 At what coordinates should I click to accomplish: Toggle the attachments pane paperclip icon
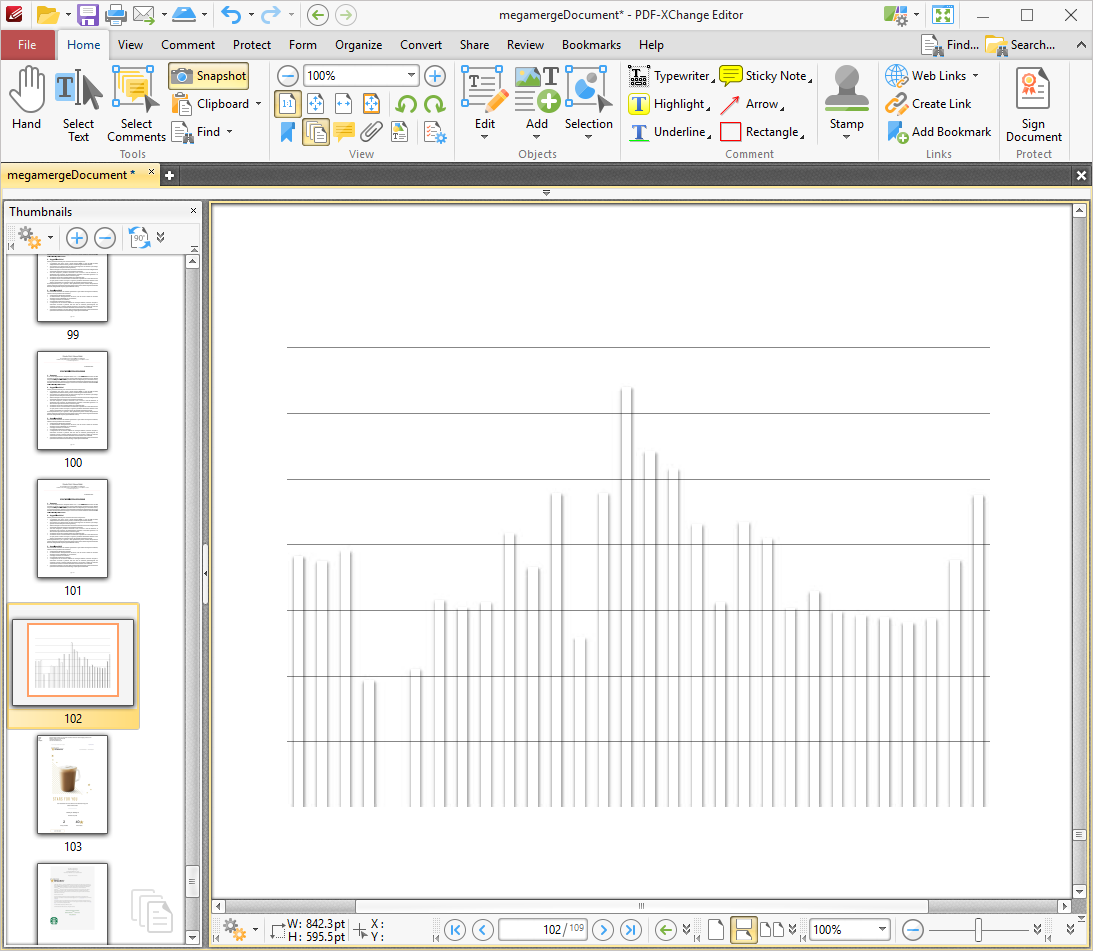coord(372,132)
